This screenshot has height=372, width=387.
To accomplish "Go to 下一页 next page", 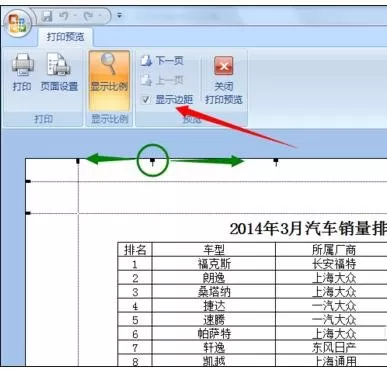I will [x=162, y=61].
